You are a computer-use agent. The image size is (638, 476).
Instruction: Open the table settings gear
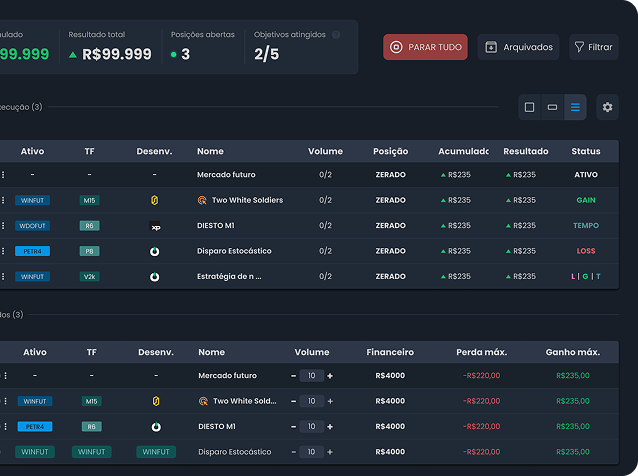click(x=607, y=107)
